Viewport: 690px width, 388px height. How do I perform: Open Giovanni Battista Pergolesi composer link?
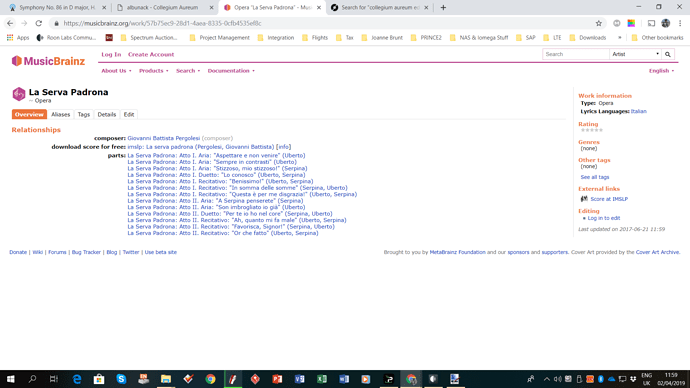164,138
